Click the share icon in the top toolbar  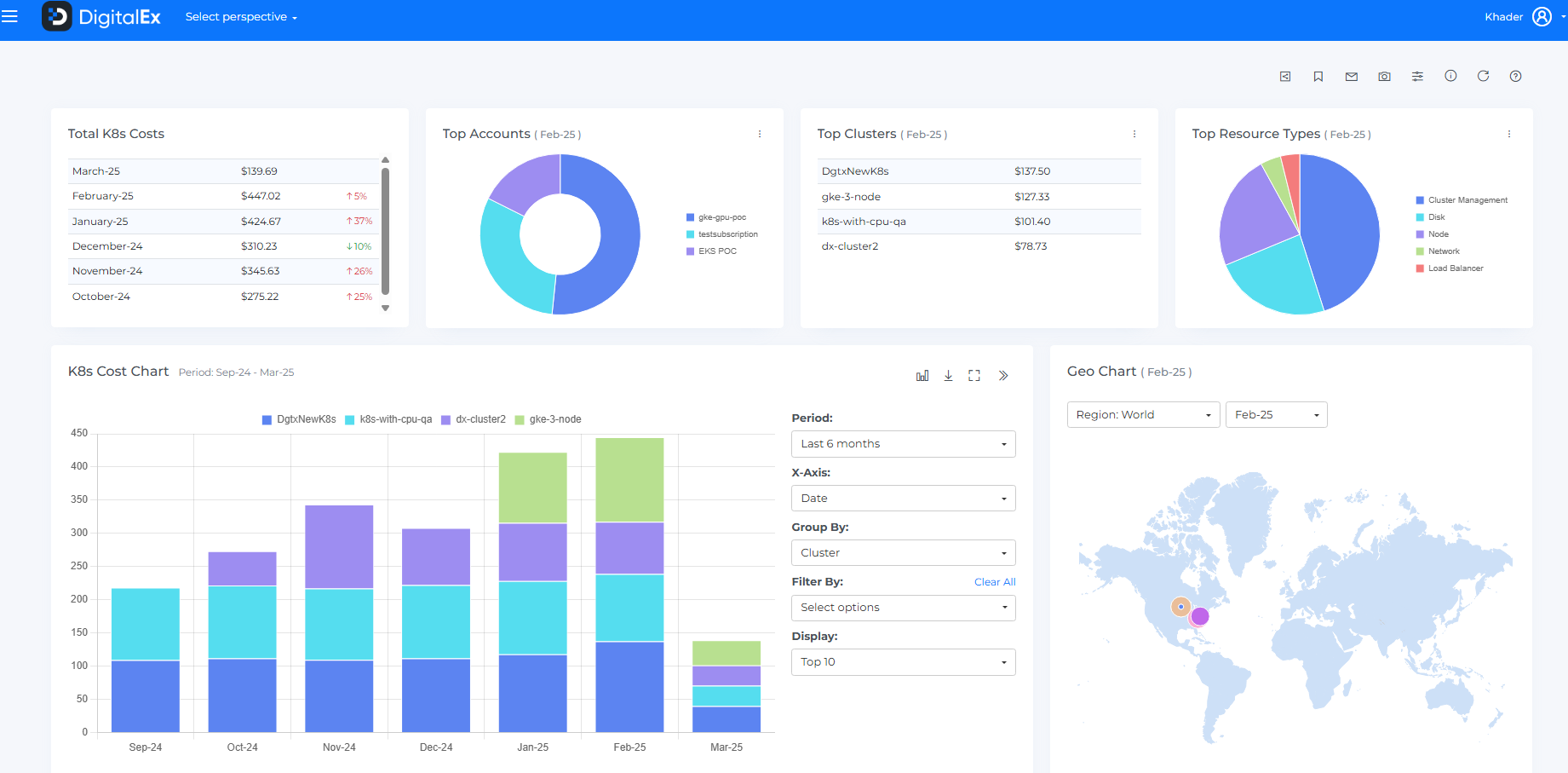[x=1285, y=77]
